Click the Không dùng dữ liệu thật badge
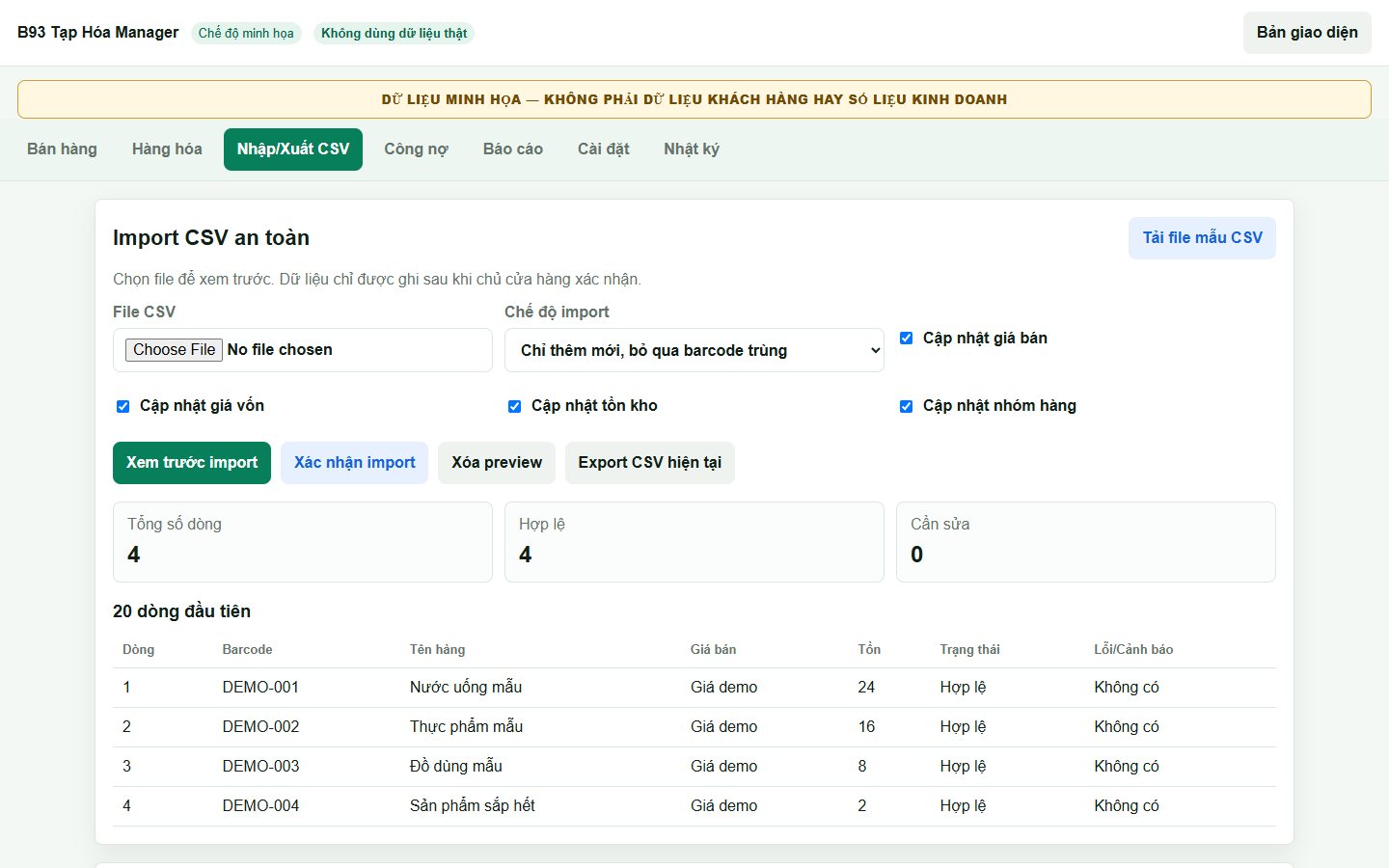This screenshot has width=1389, height=868. 394,33
